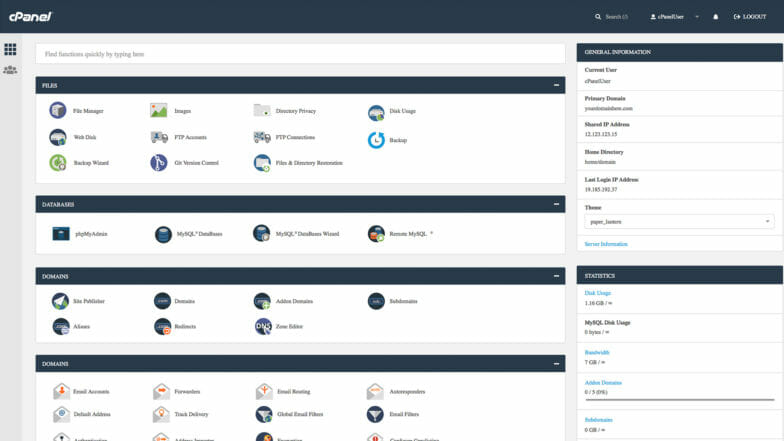Collapse the DATABASES section
This screenshot has width=784, height=441.
pyautogui.click(x=556, y=204)
